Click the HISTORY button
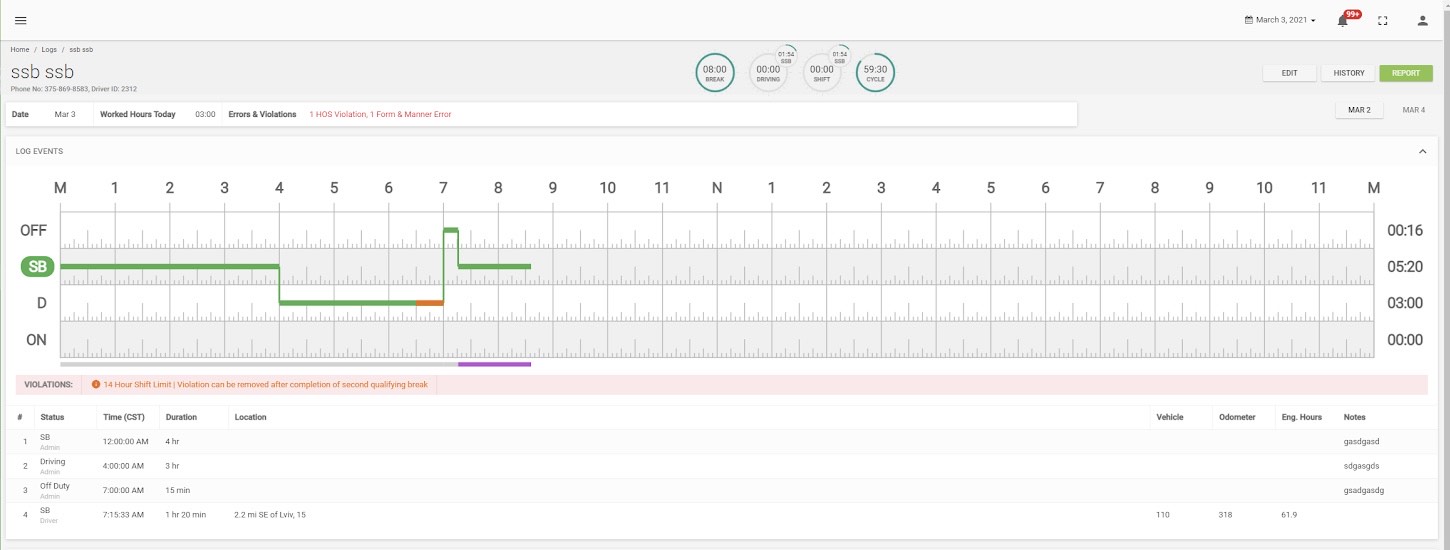This screenshot has height=550, width=1450. pos(1349,73)
